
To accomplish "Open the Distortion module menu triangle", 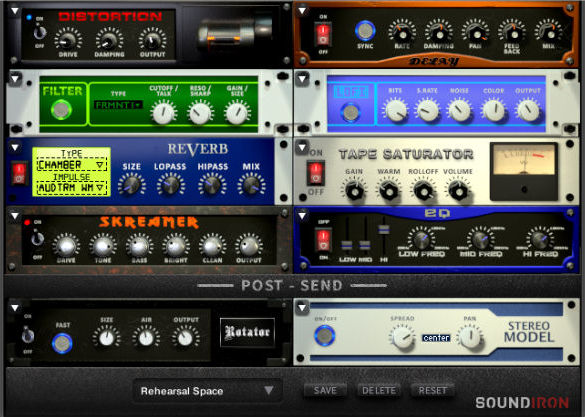I will (15, 11).
